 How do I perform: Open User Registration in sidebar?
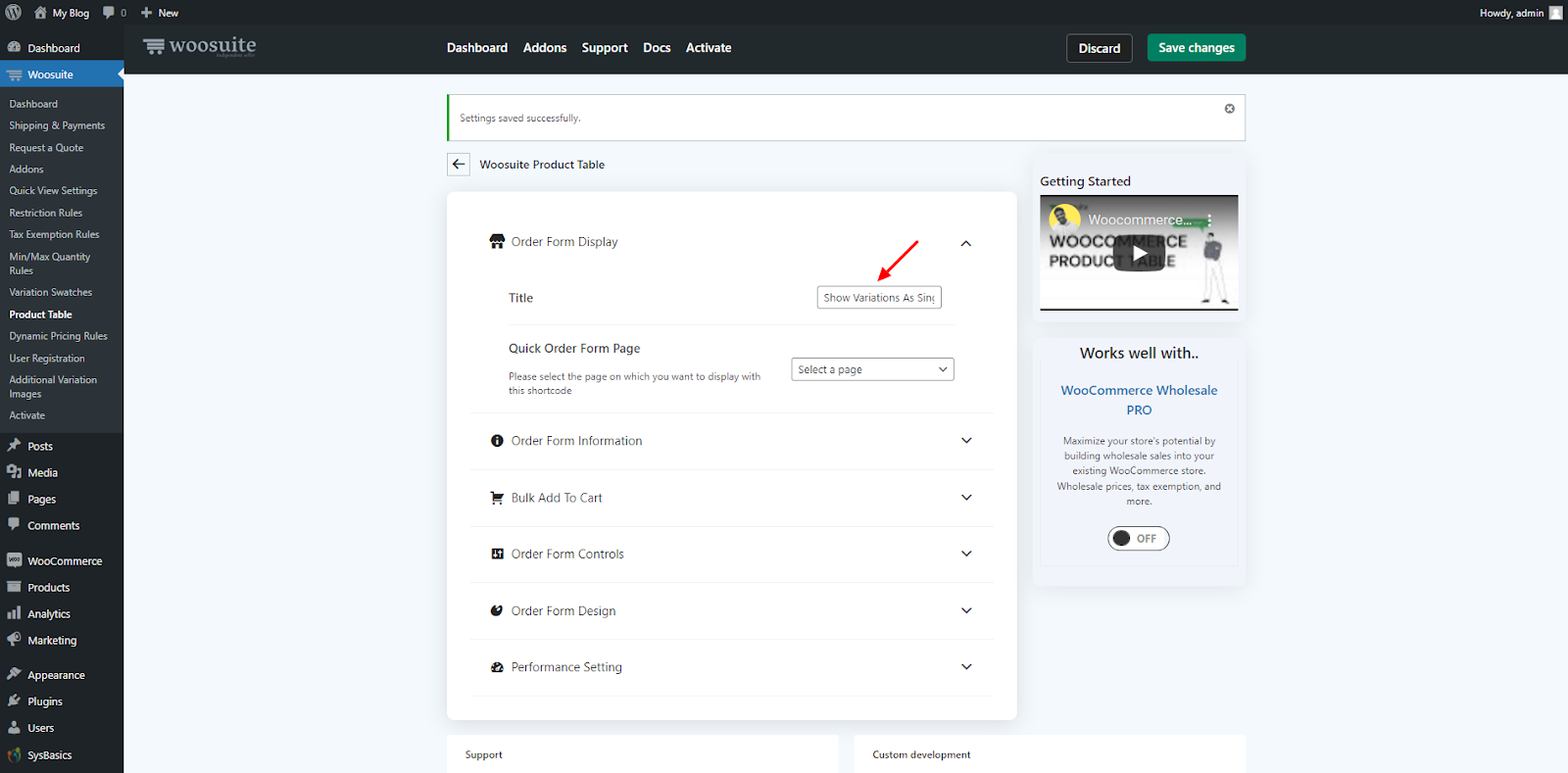[47, 359]
